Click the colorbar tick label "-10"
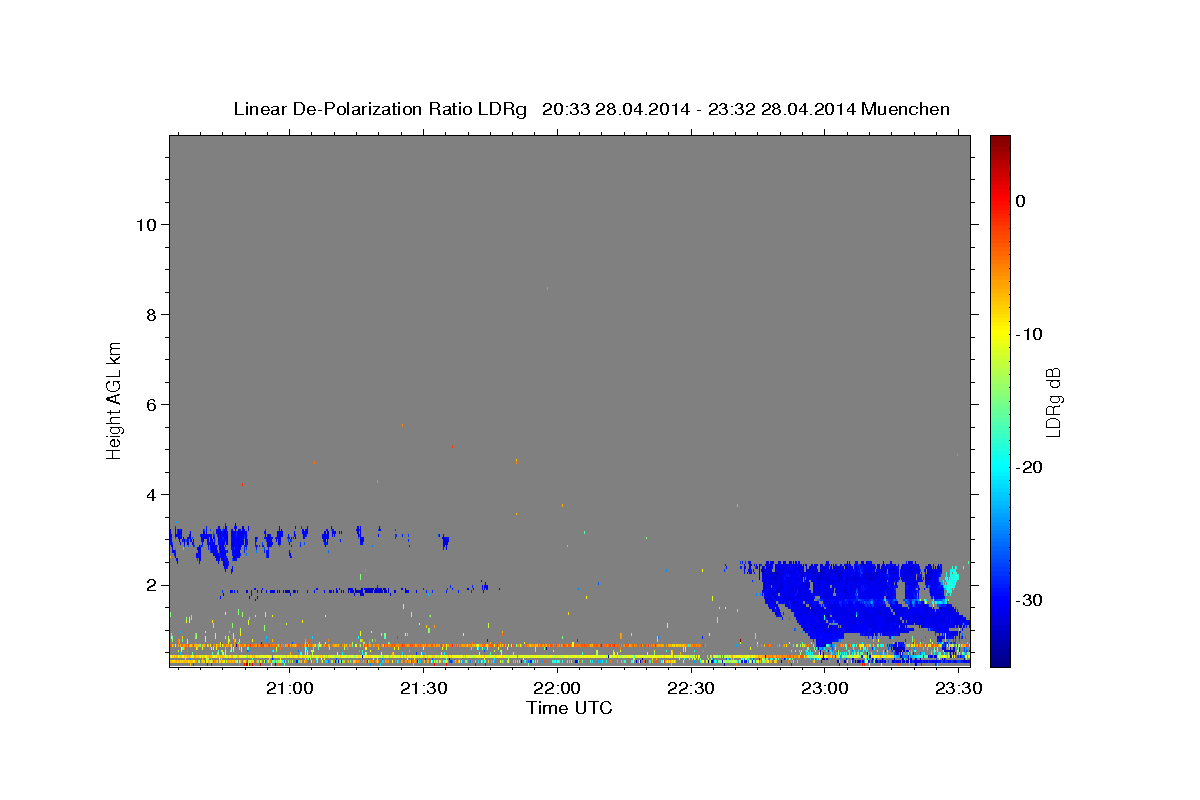Image resolution: width=1200 pixels, height=800 pixels. pos(1029,334)
